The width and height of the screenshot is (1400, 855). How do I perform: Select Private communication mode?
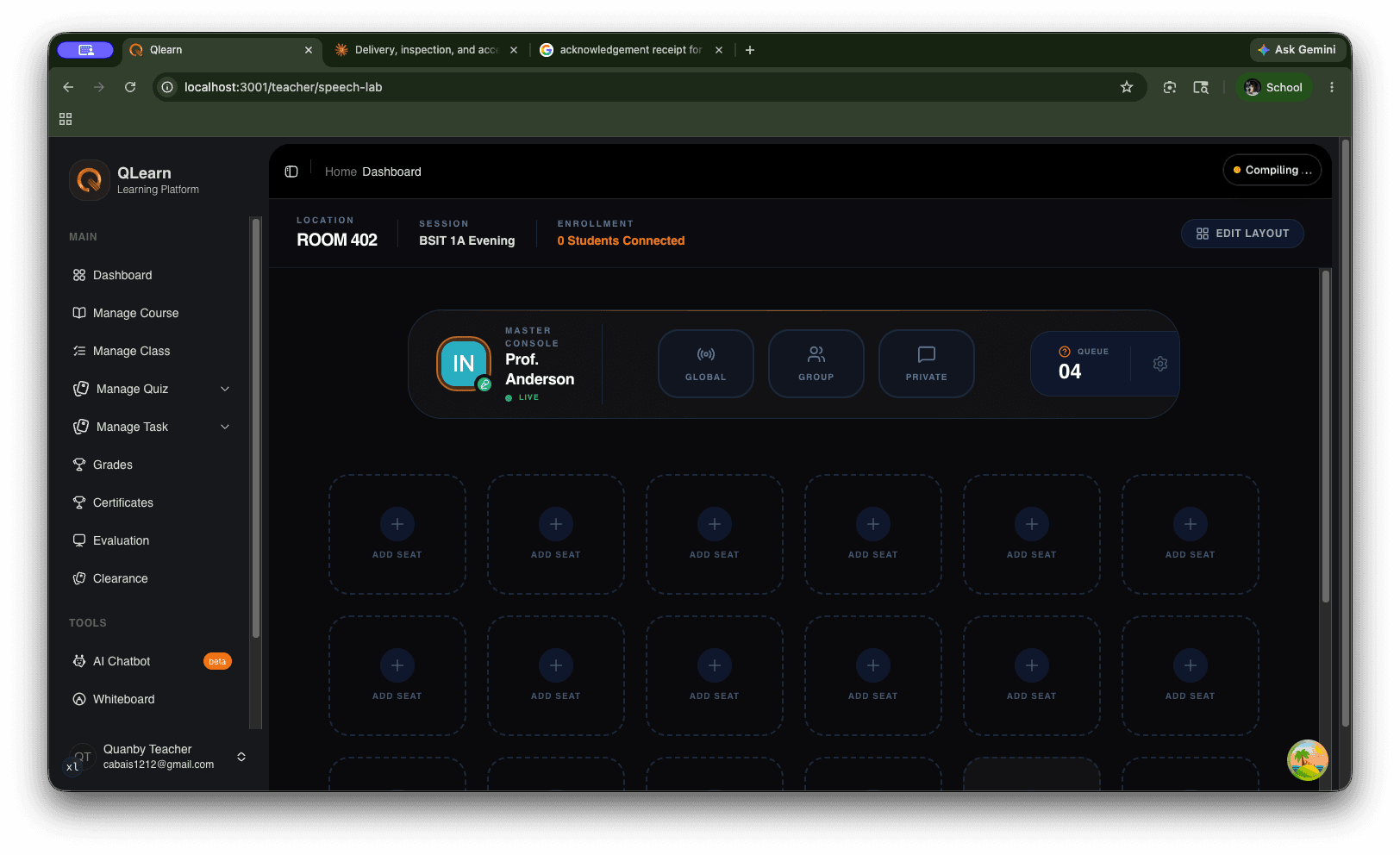(927, 364)
